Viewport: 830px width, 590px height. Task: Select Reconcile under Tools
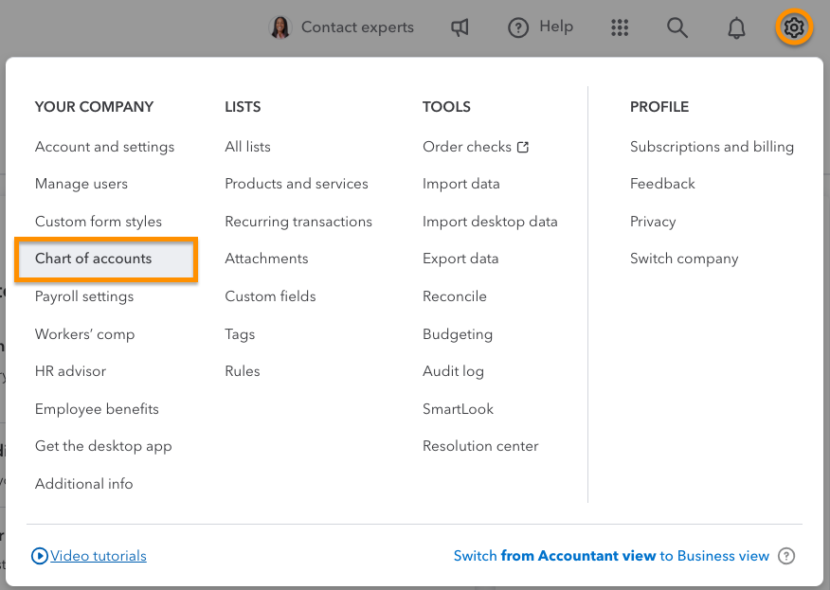454,296
